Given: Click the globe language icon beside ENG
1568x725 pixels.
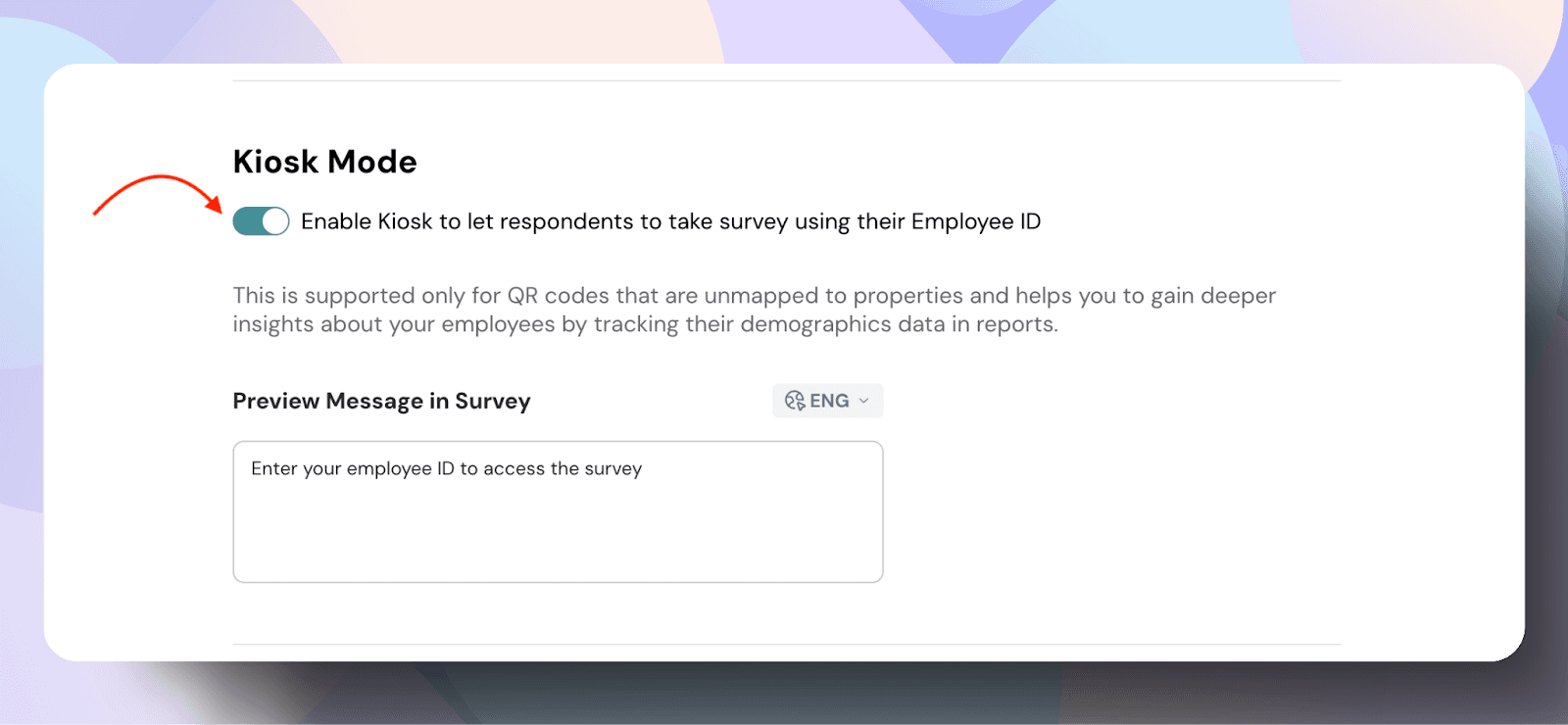Looking at the screenshot, I should [795, 401].
